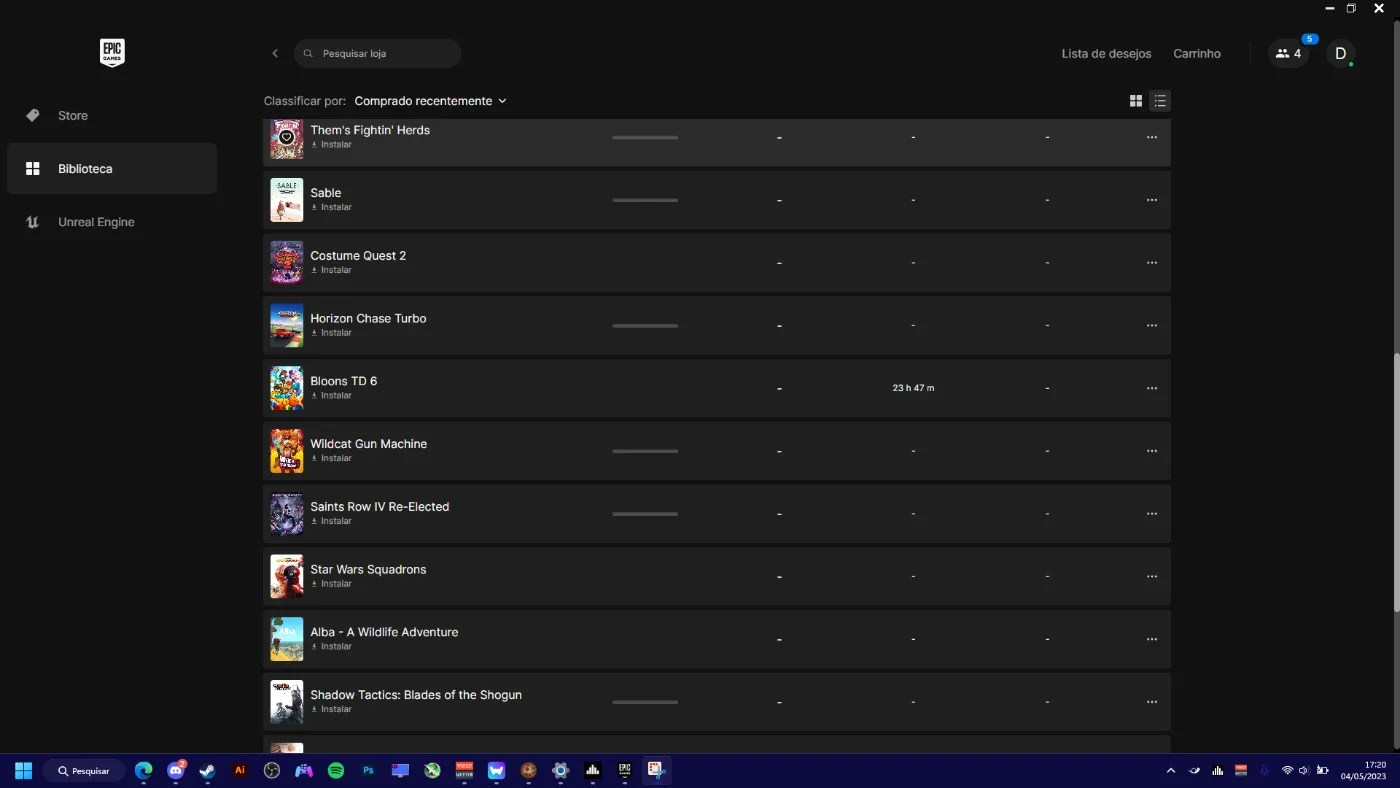The height and width of the screenshot is (788, 1400).
Task: Click the Classificar por label
Action: (305, 101)
